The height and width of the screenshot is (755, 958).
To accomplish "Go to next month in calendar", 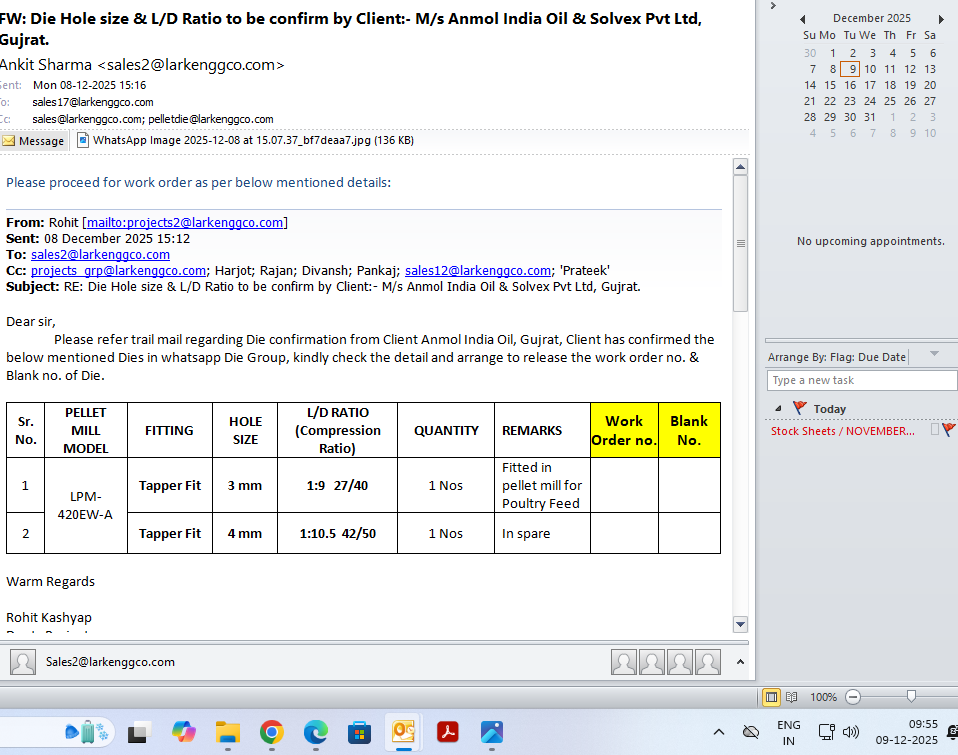I will (x=941, y=19).
